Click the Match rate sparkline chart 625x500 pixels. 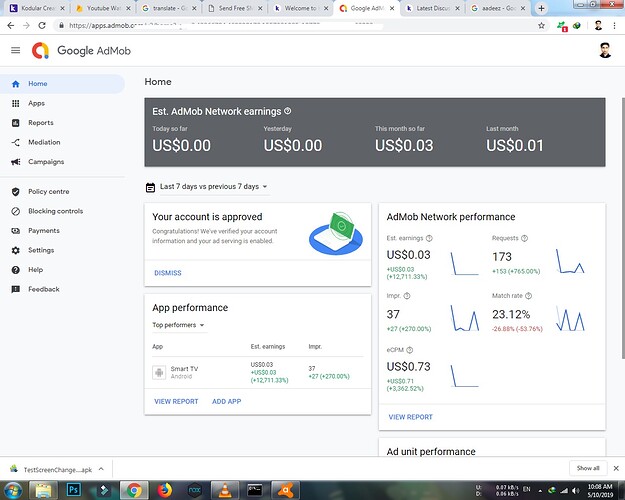[570, 318]
